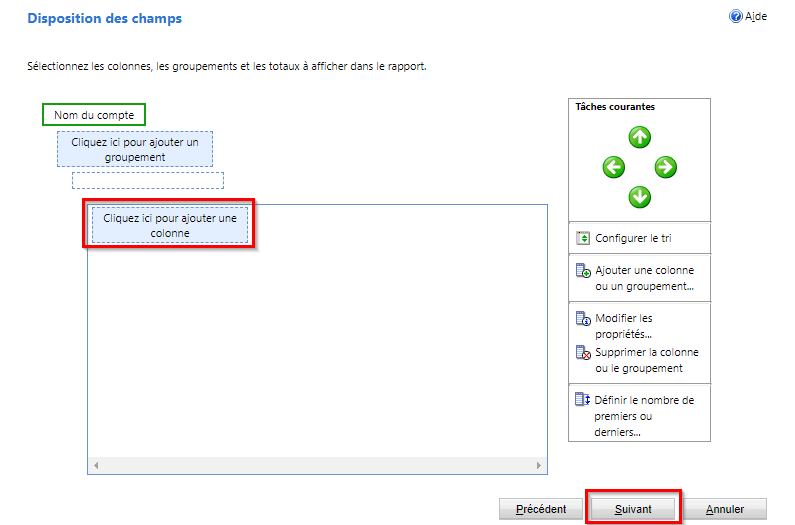Click the green right arrow
Screen dimensions: 795x525
[665, 167]
